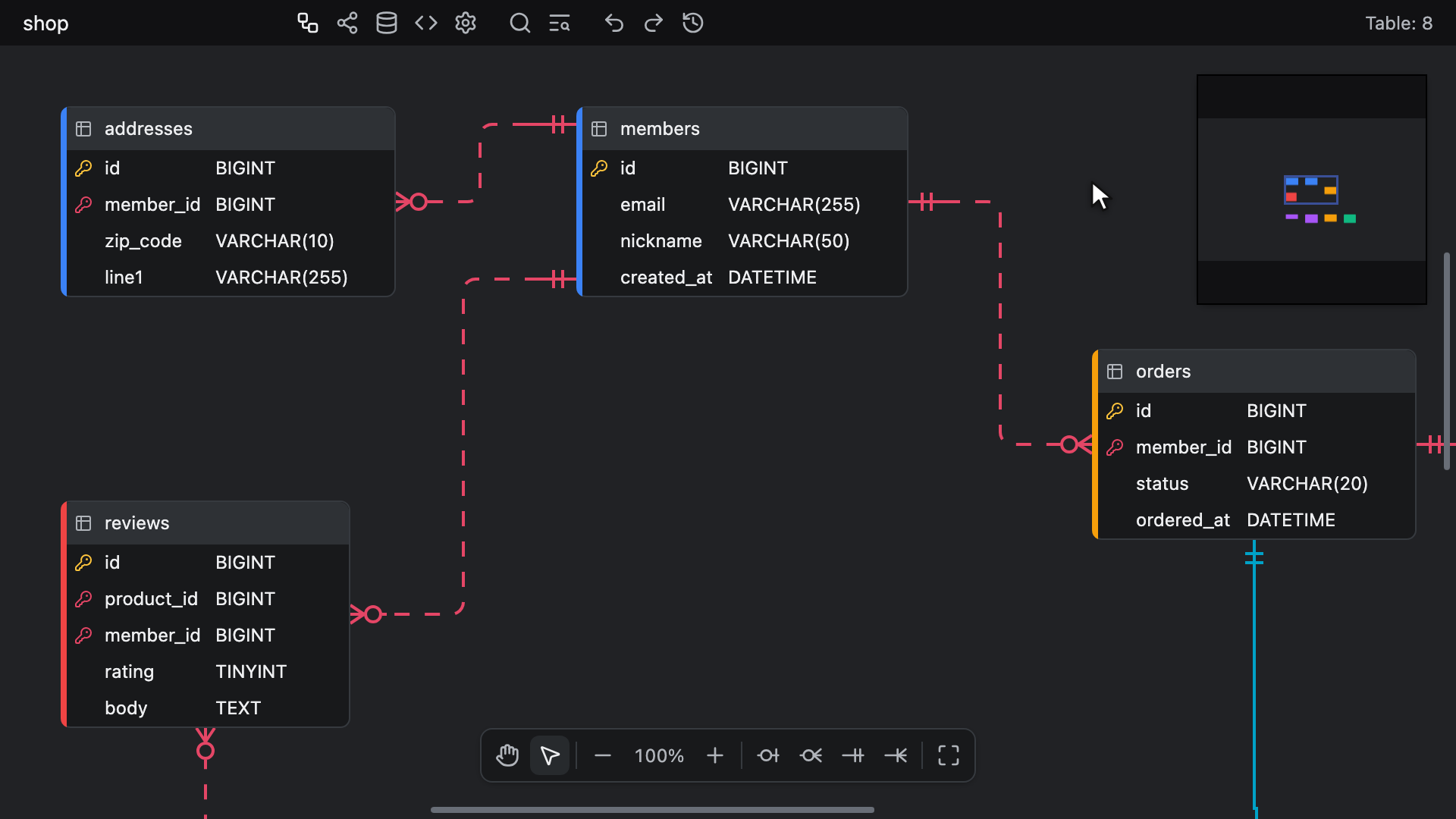Choose one-many relationship tool

click(896, 755)
